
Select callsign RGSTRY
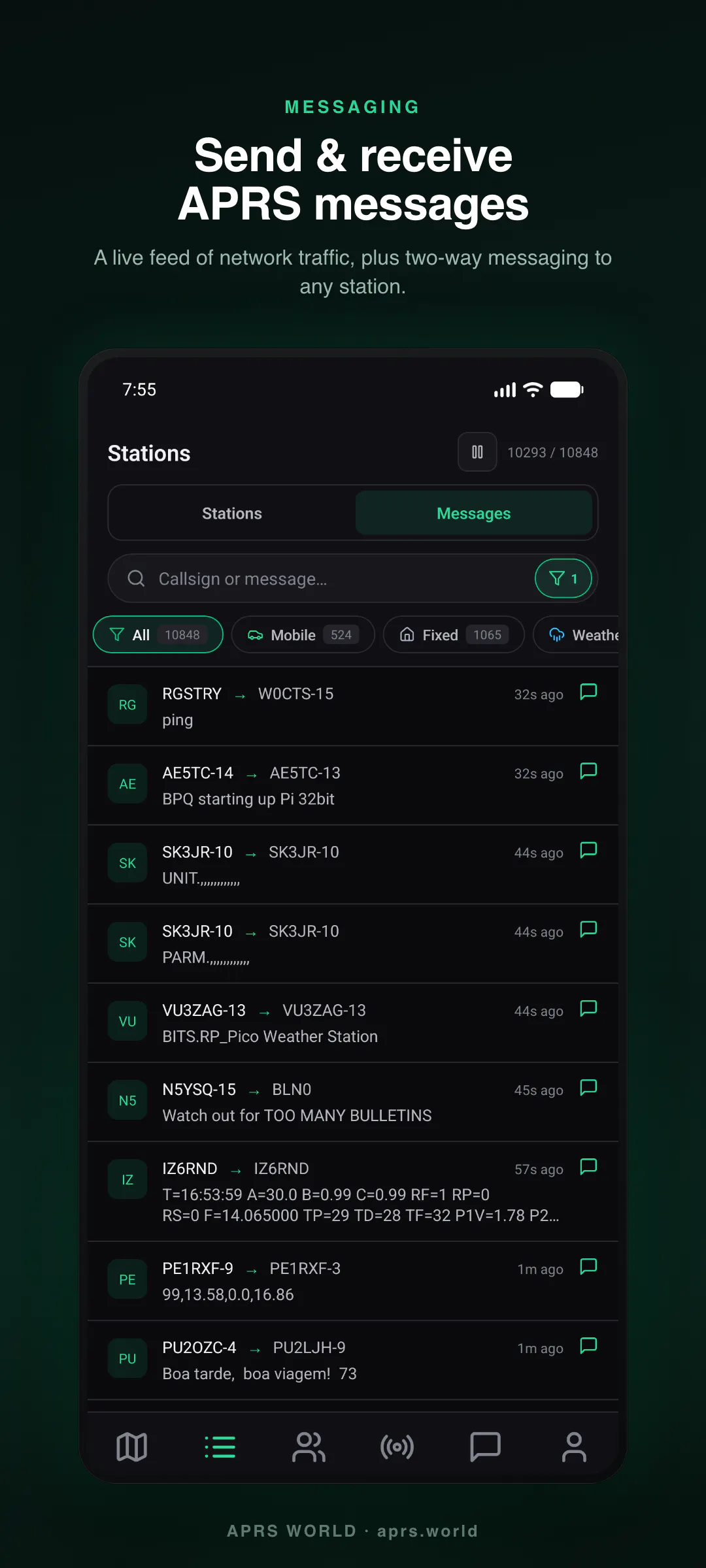(192, 693)
